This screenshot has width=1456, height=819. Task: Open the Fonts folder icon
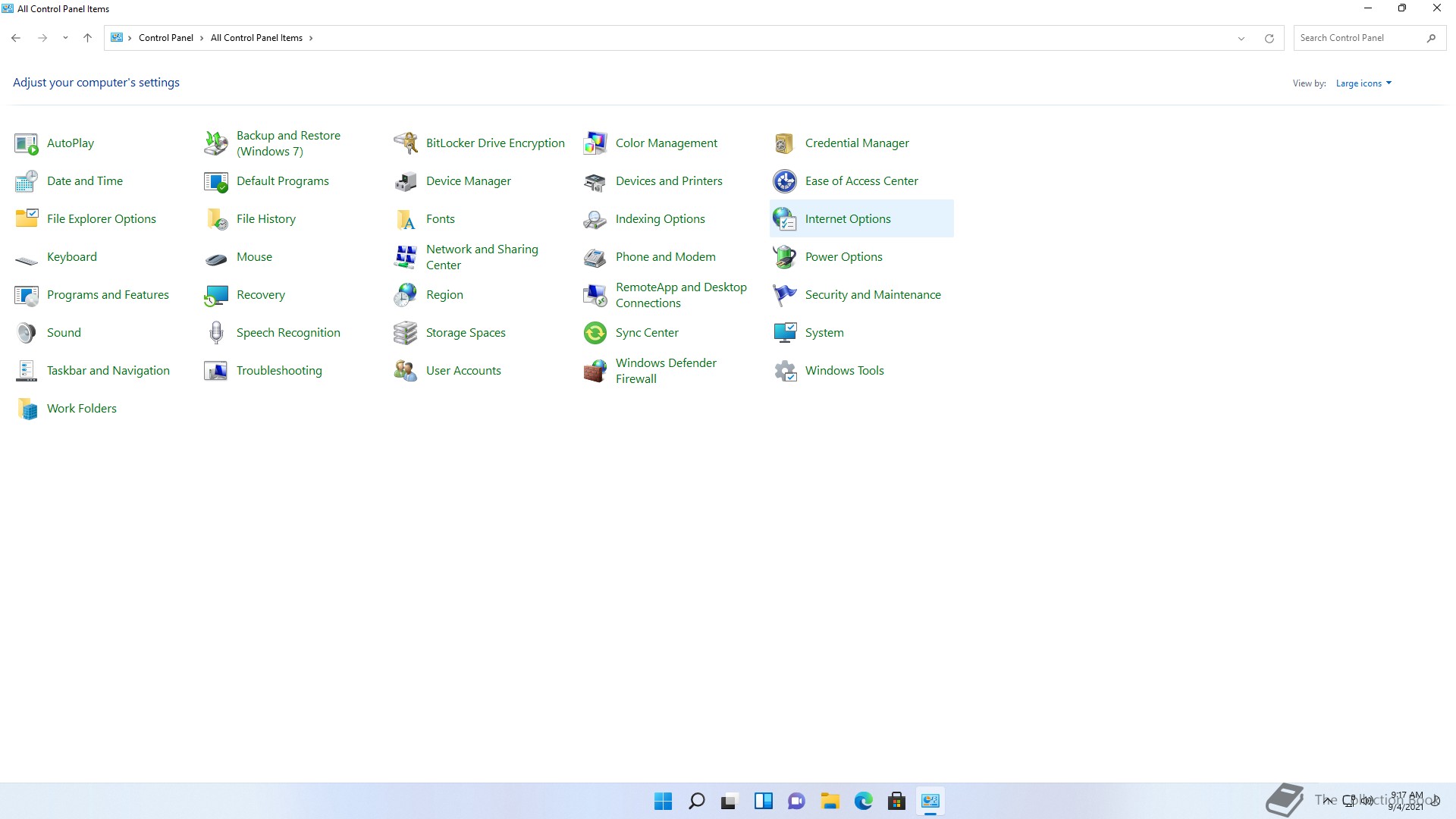(406, 219)
